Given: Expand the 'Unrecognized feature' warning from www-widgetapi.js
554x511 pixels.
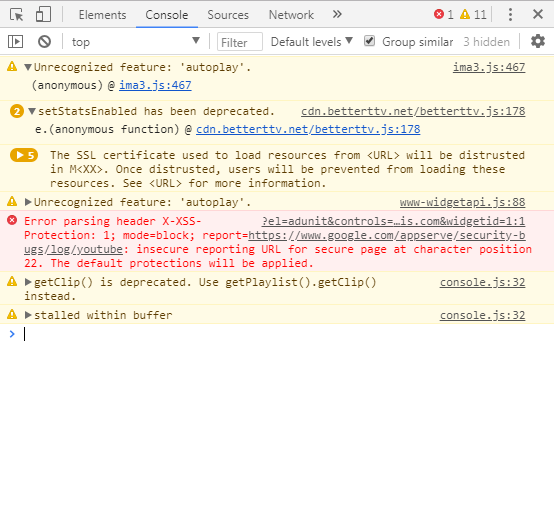Looking at the screenshot, I should pos(28,202).
